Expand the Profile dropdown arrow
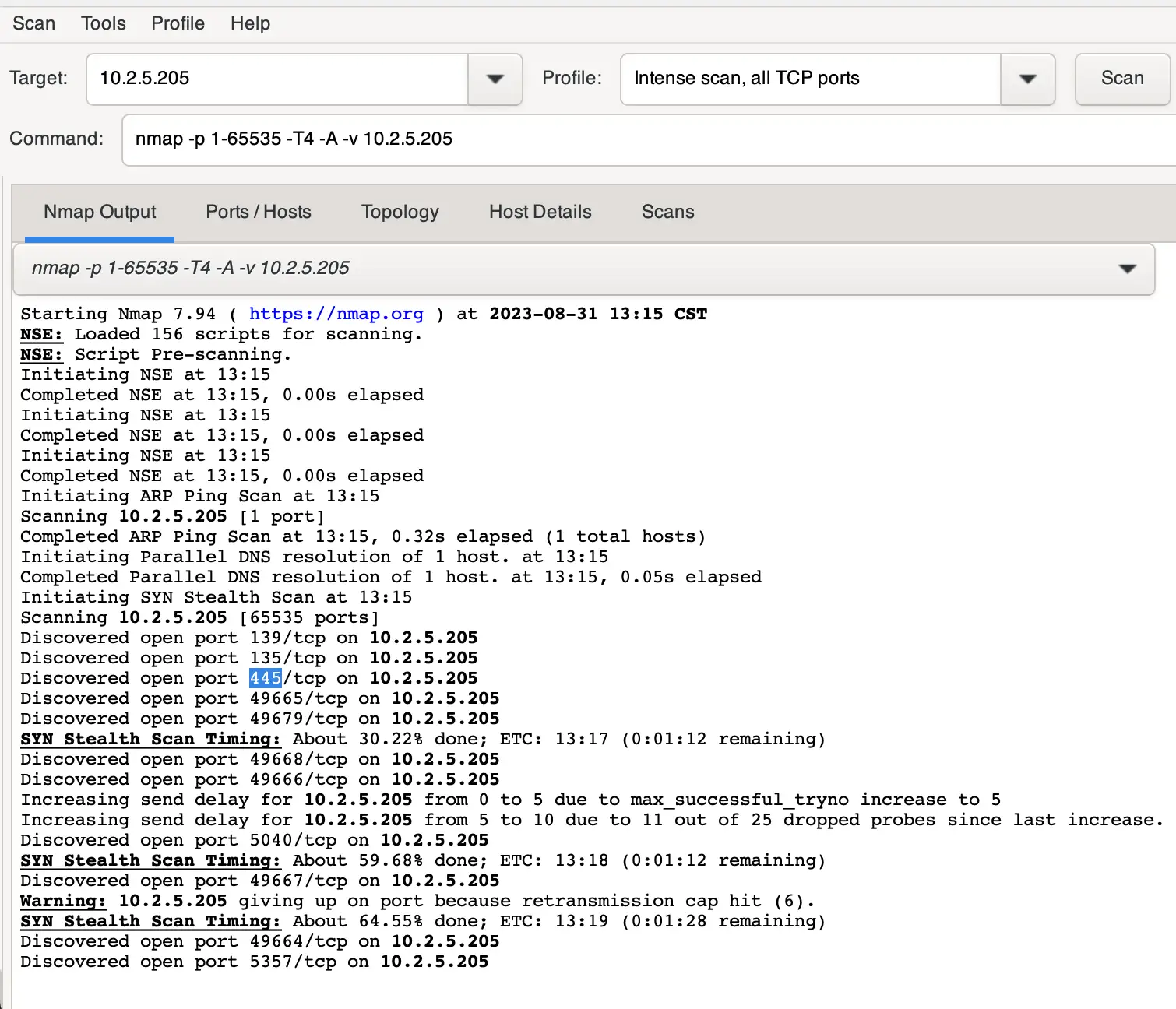 coord(1027,79)
